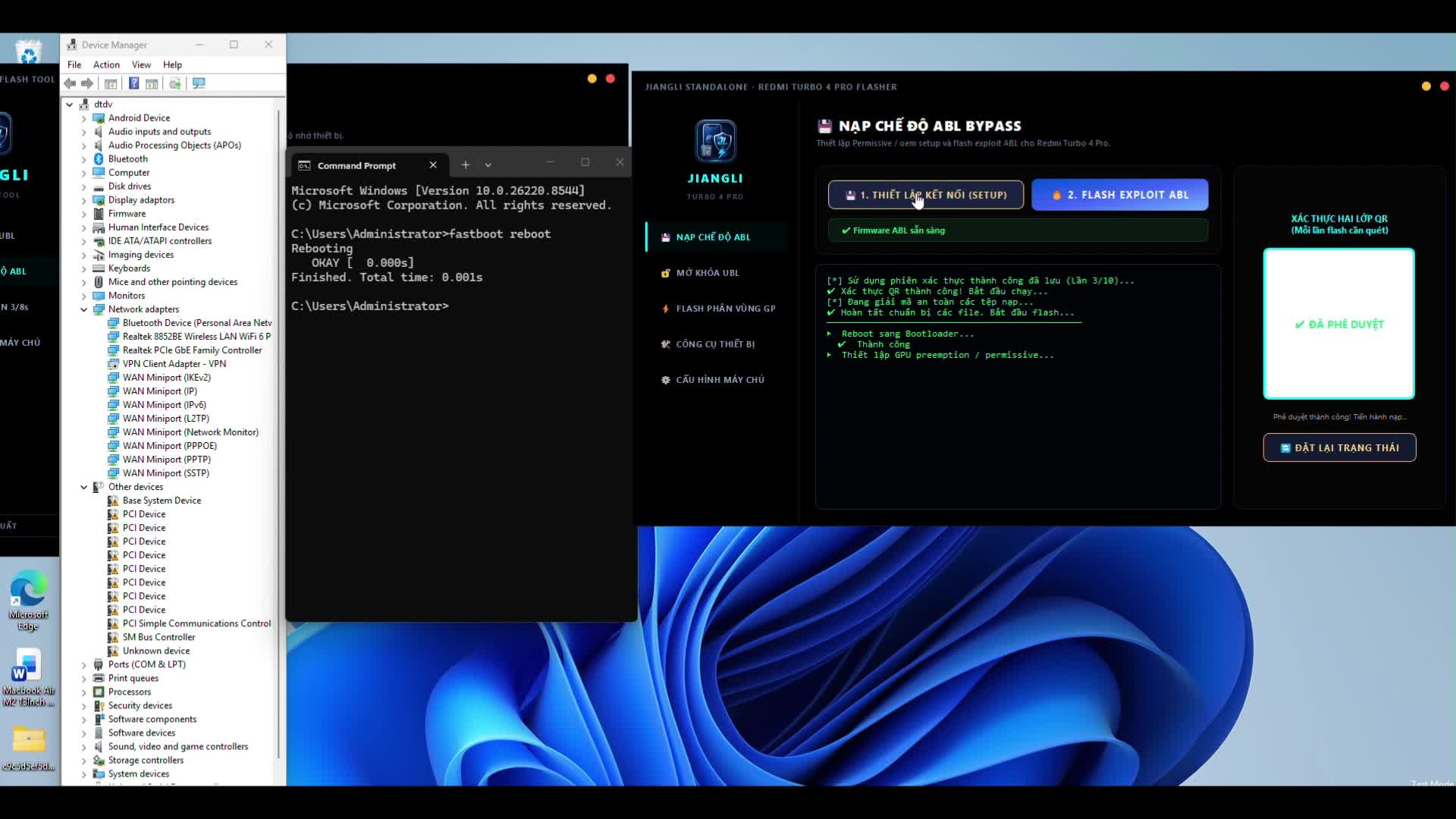Image resolution: width=1456 pixels, height=819 pixels.
Task: Select PCI Simple Communications Controller entry
Action: pyautogui.click(x=196, y=623)
